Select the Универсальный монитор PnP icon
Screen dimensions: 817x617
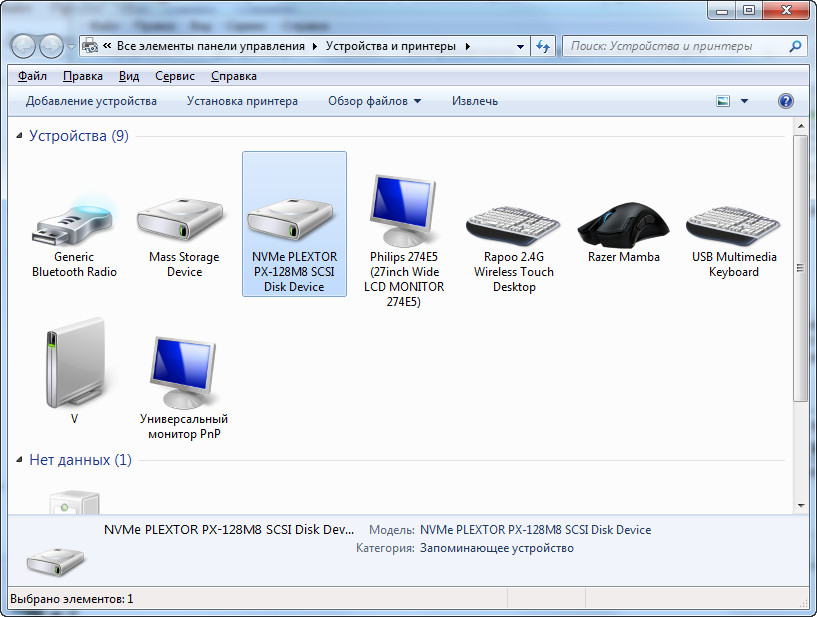(183, 372)
